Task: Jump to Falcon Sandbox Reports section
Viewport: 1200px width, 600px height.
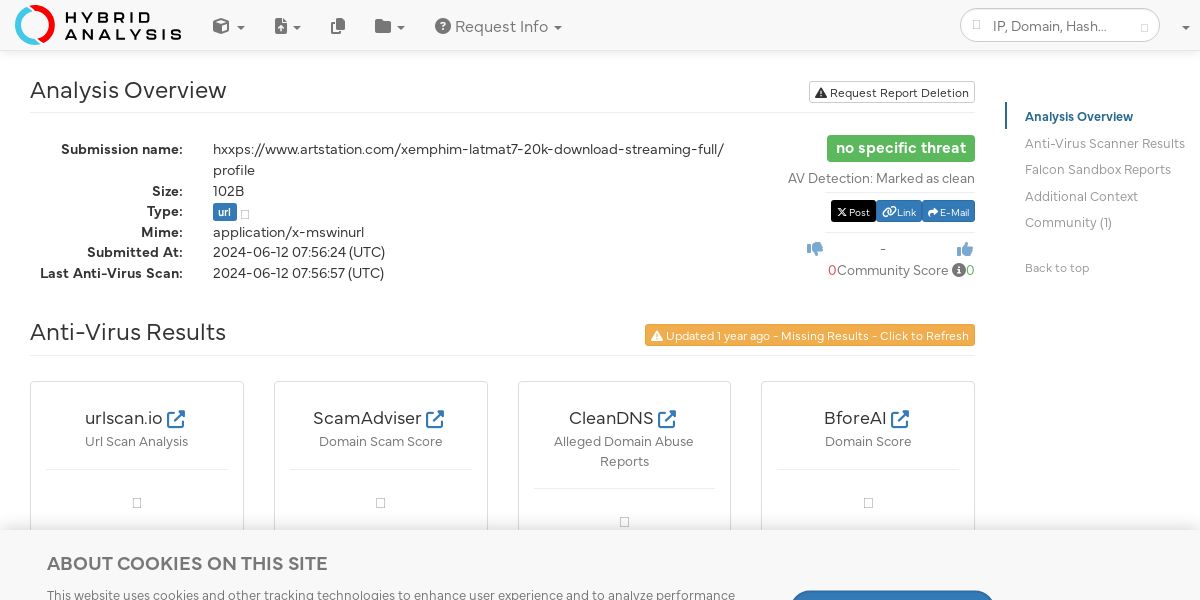Action: [1098, 170]
